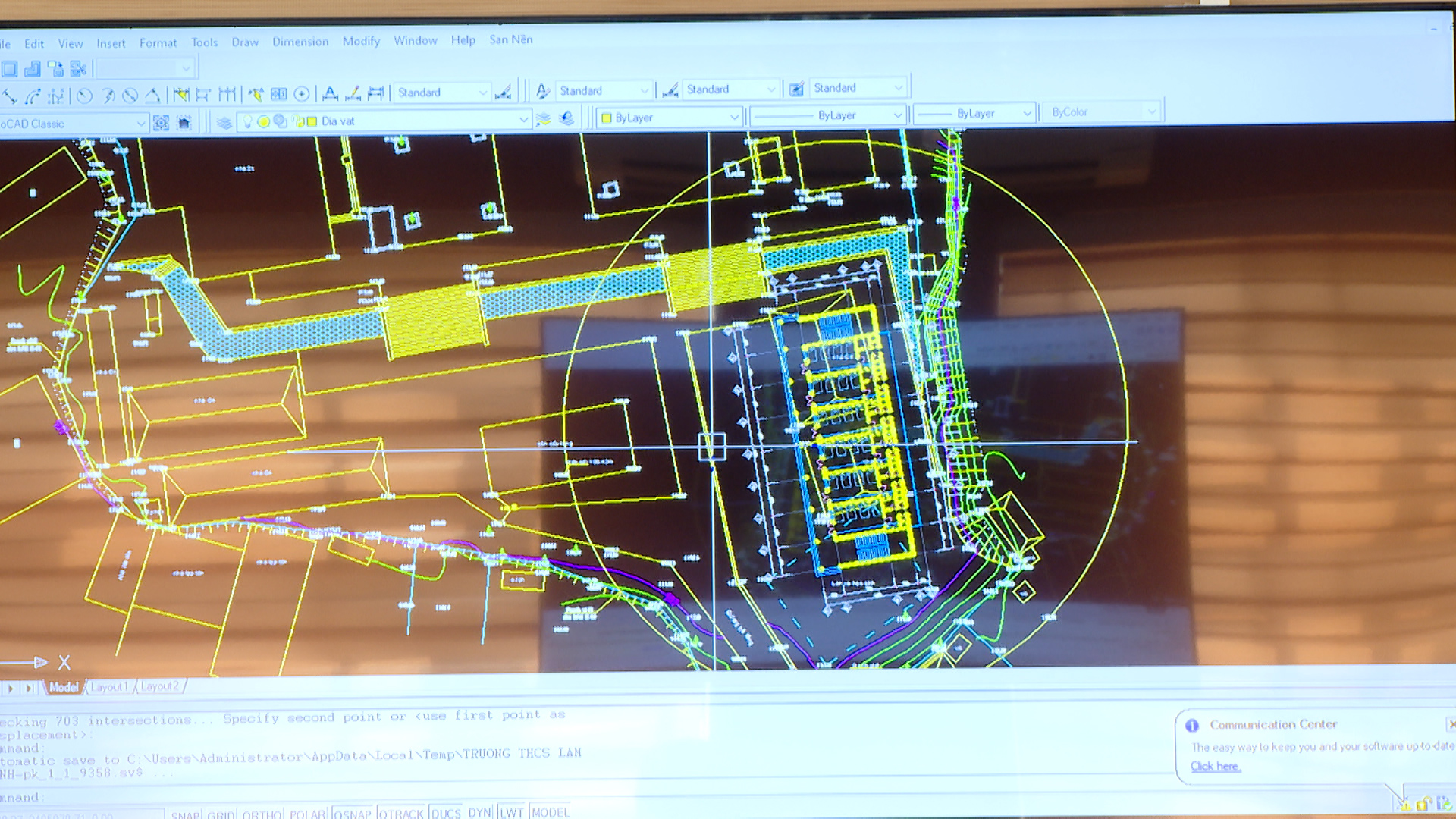Toggle GRID display in status bar
This screenshot has width=1456, height=819.
pyautogui.click(x=221, y=814)
